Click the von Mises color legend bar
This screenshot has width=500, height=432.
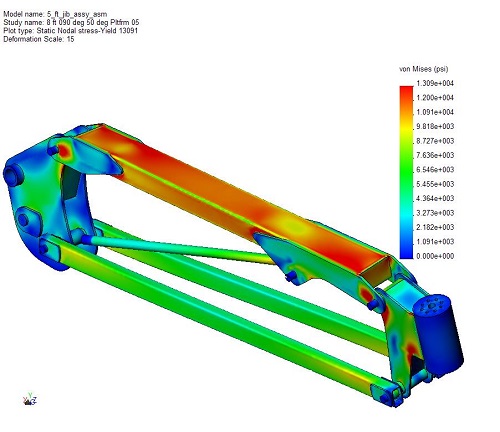pos(406,172)
